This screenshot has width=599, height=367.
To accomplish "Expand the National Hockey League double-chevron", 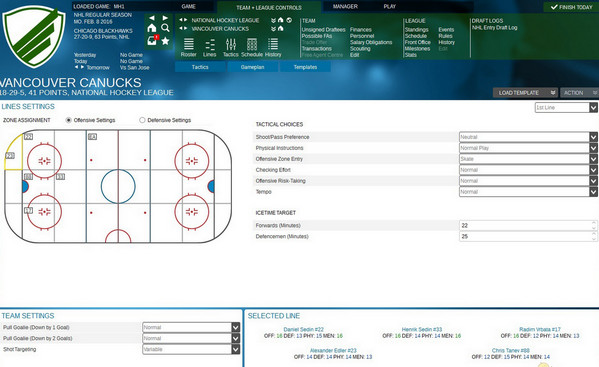I will click(274, 21).
